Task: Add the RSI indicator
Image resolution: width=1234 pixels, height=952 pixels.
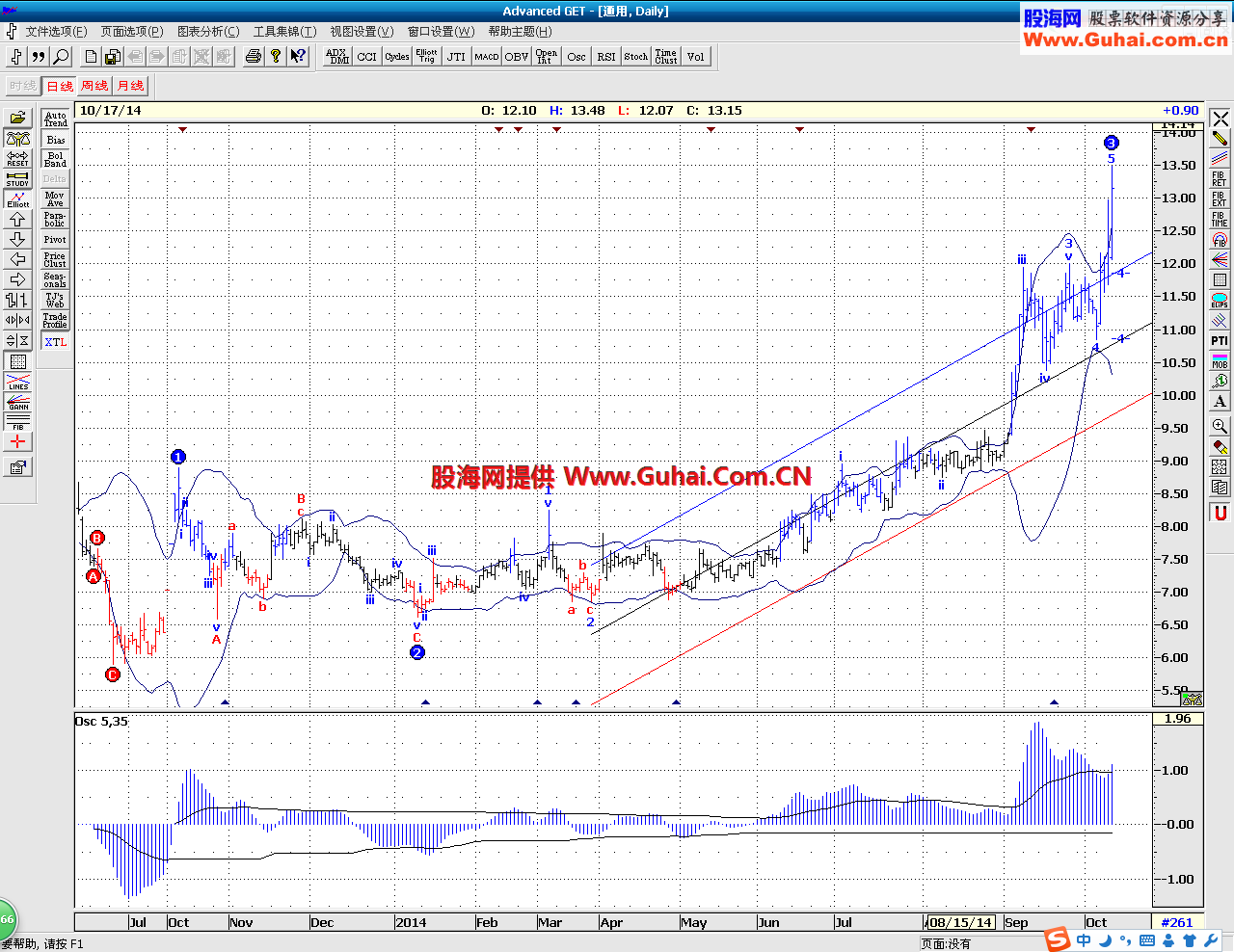Action: tap(606, 57)
